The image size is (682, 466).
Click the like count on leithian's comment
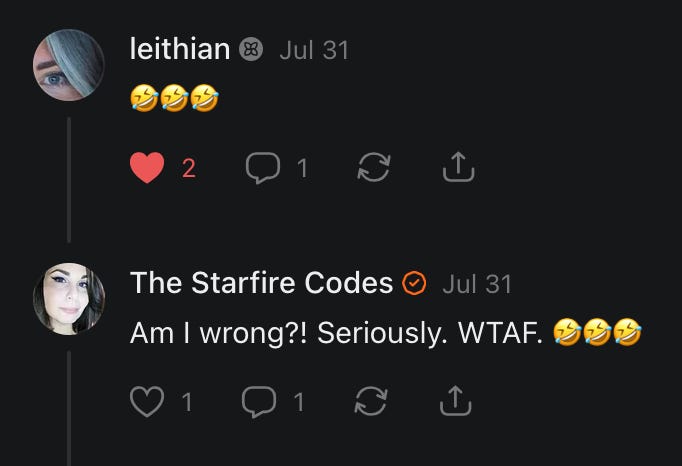(189, 168)
